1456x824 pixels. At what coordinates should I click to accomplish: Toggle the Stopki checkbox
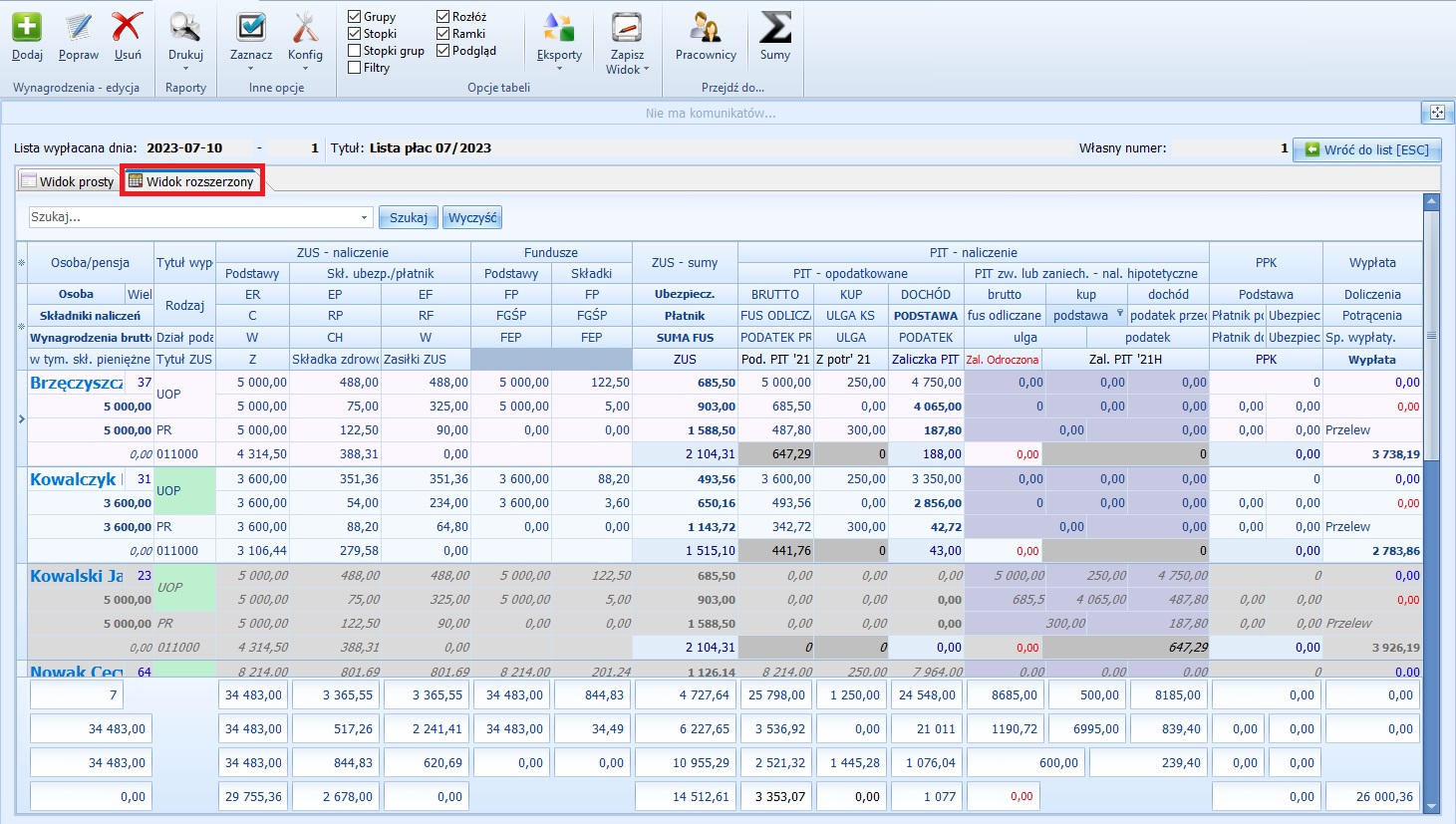pyautogui.click(x=354, y=34)
